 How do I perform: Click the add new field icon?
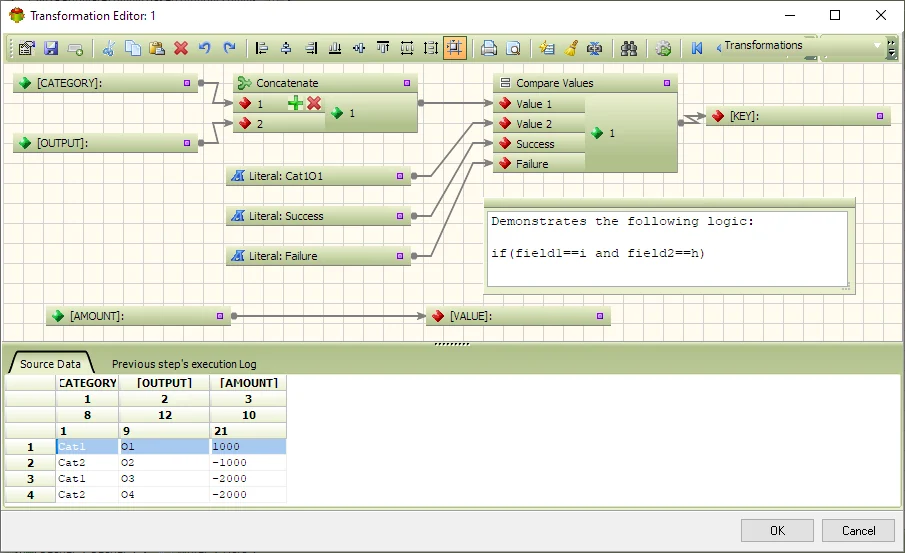point(76,48)
